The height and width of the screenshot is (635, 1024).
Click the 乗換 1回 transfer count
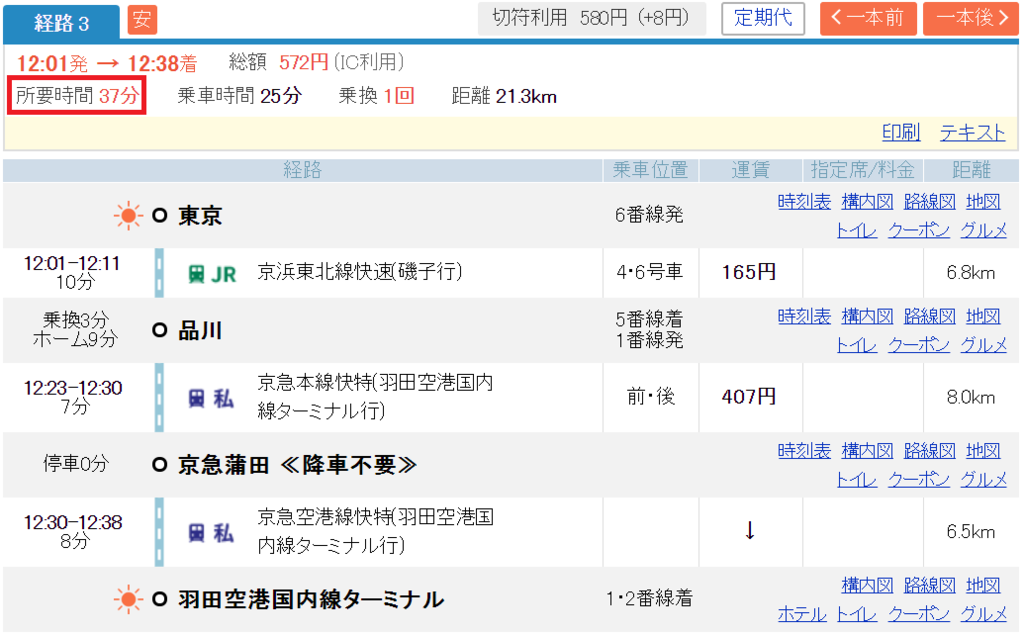(376, 96)
